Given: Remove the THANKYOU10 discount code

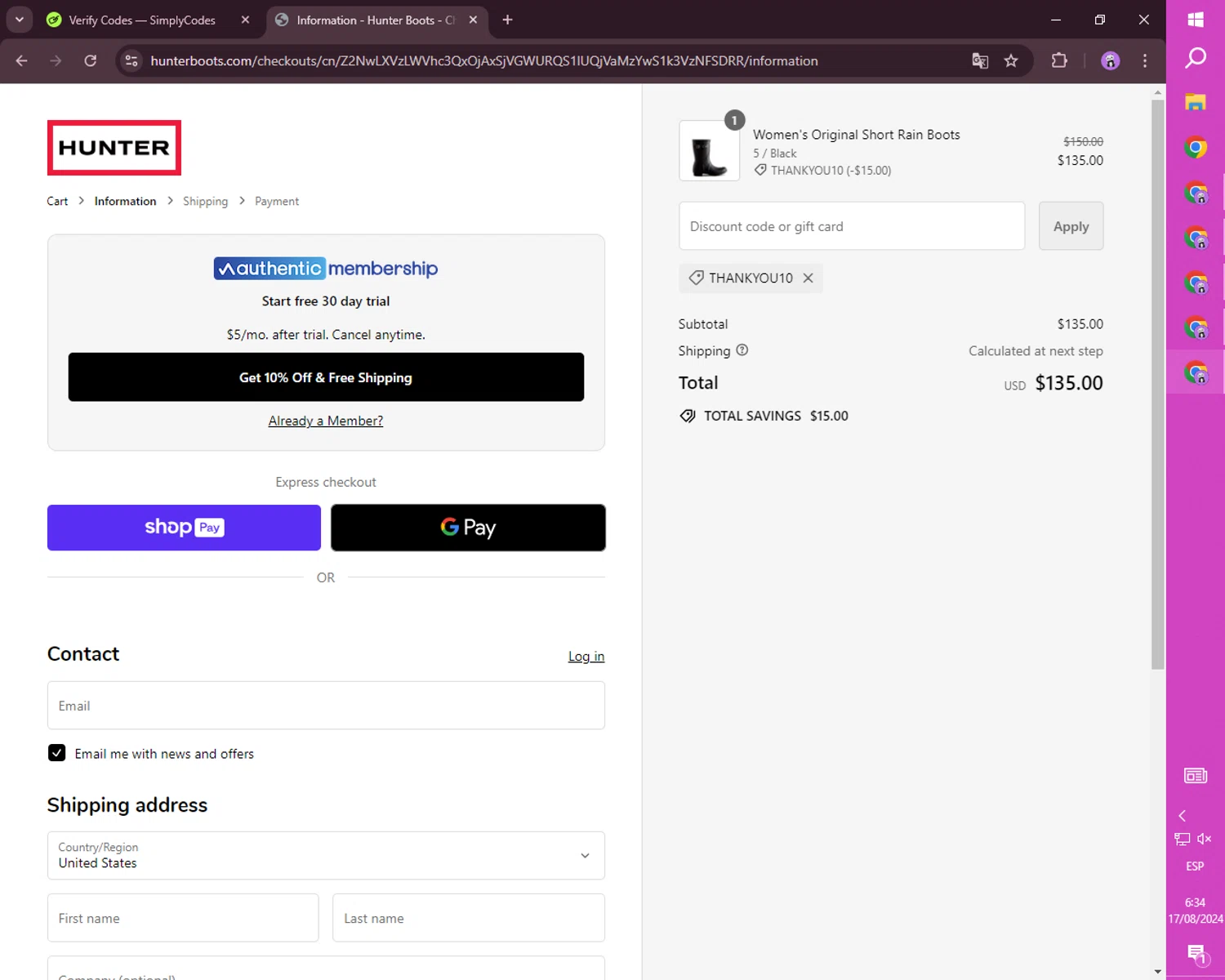Looking at the screenshot, I should (808, 278).
